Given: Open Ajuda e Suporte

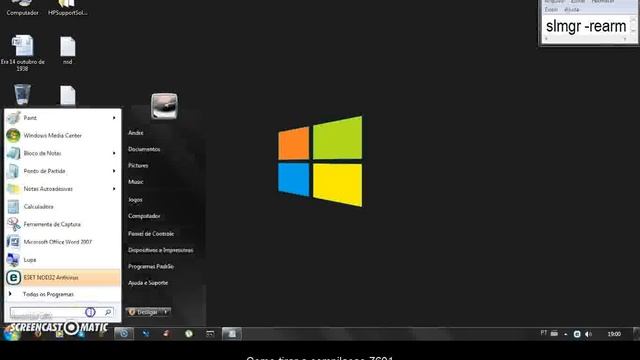Looking at the screenshot, I should 148,283.
